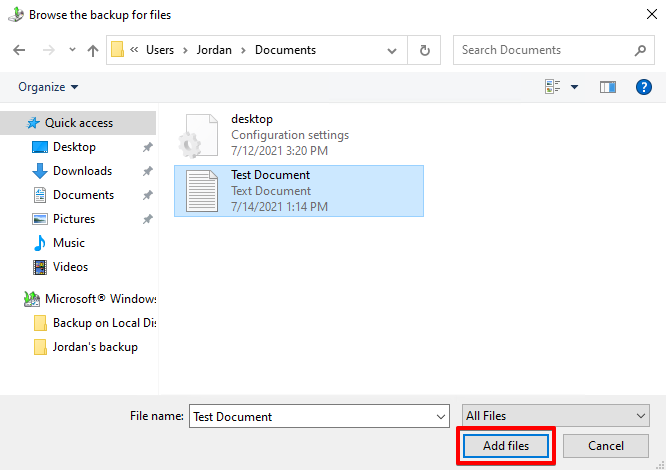Click the backup icon in title bar

coord(16,14)
